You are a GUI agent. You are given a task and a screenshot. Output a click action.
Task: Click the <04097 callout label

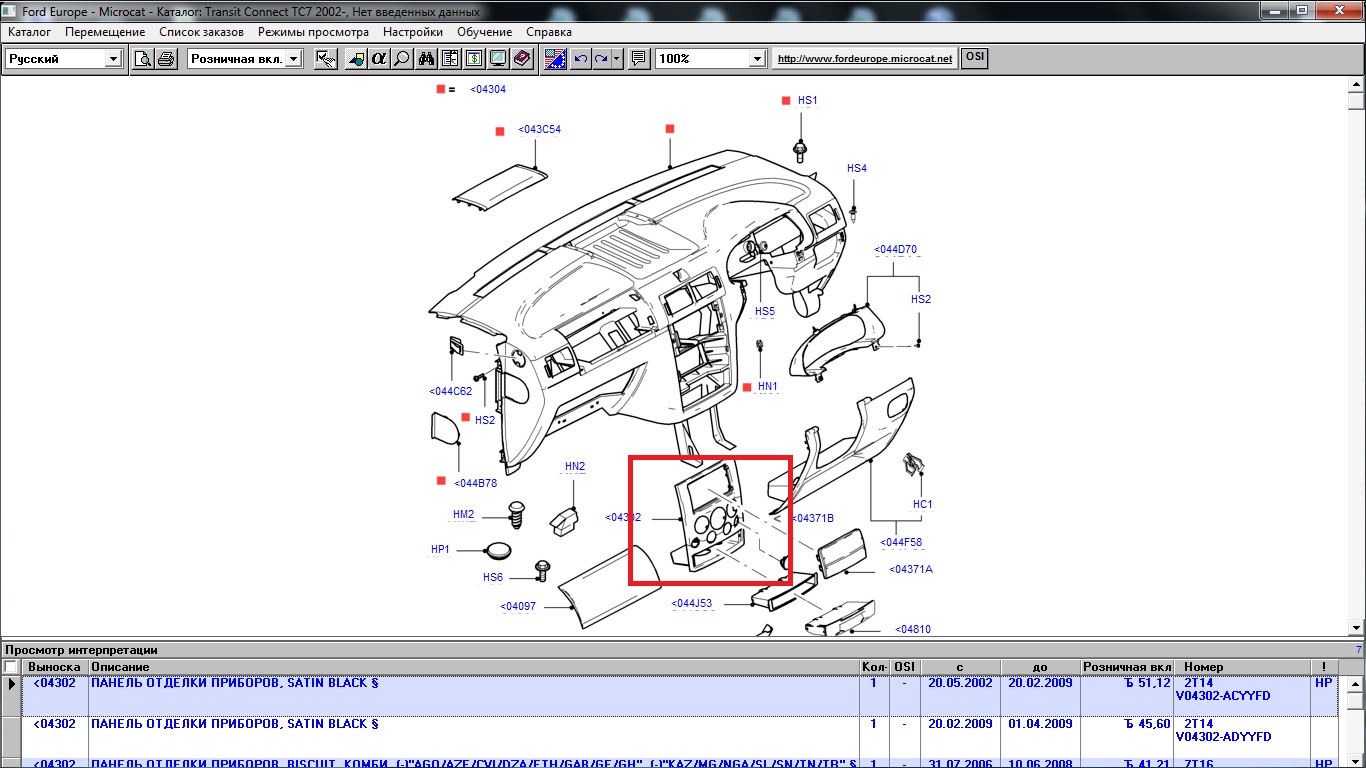[518, 606]
